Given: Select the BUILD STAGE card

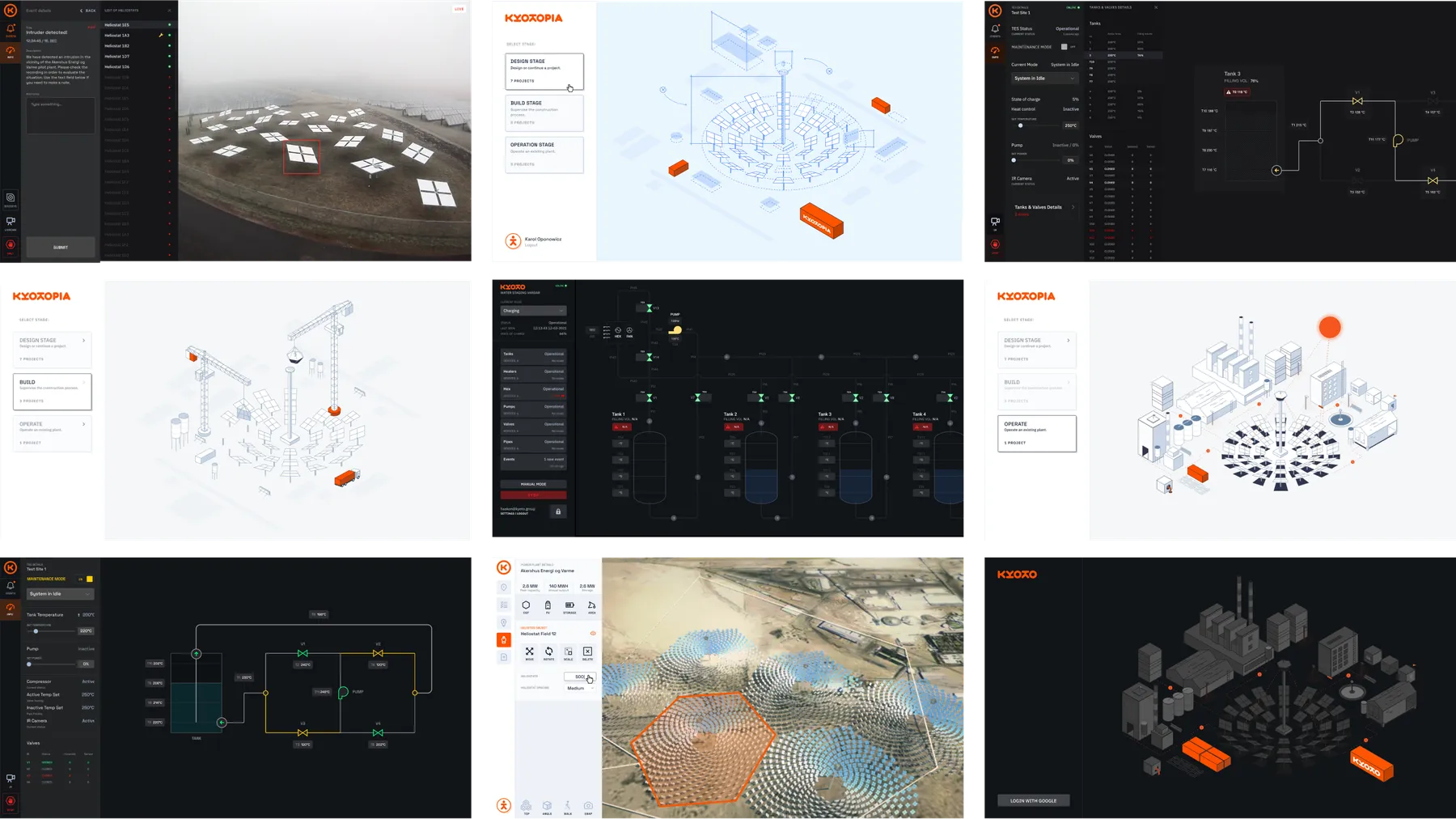Looking at the screenshot, I should tap(544, 112).
